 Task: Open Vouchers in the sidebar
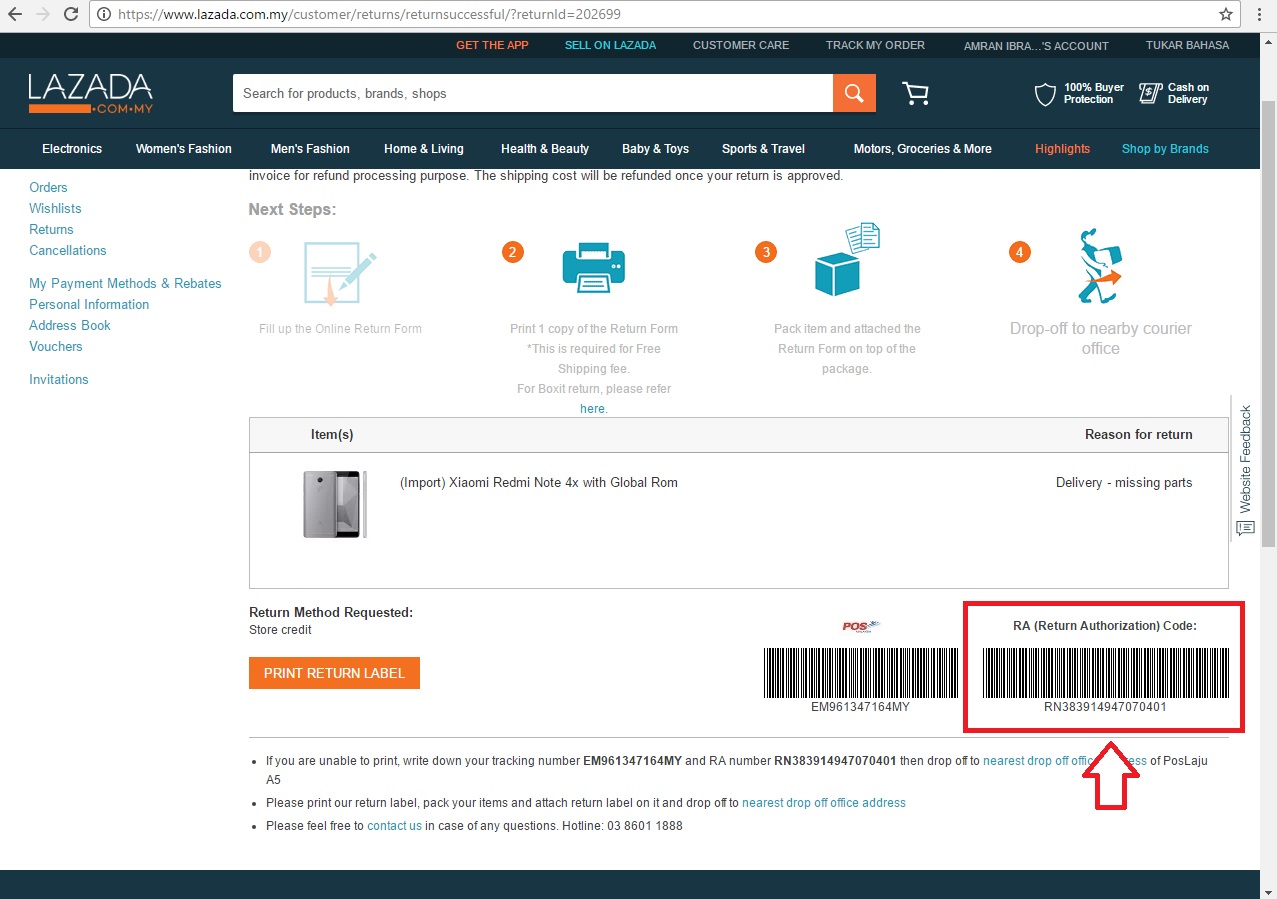point(56,346)
